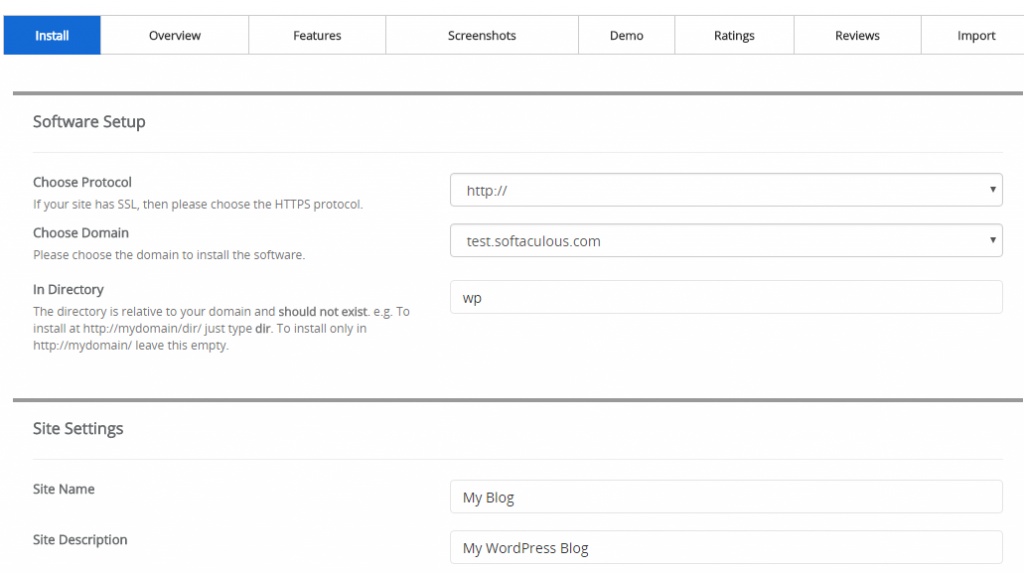Click the Site Name label
The height and width of the screenshot is (573, 1024).
(x=64, y=489)
